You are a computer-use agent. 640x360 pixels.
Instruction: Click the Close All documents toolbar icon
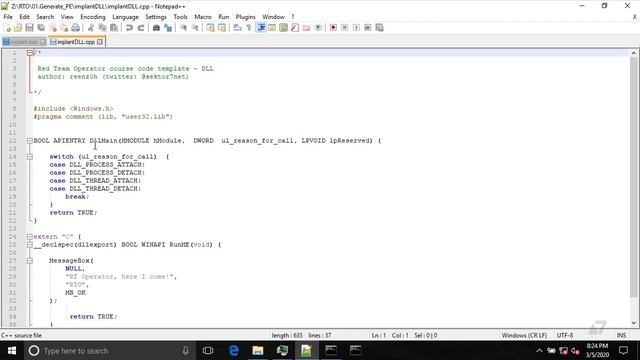click(x=64, y=28)
